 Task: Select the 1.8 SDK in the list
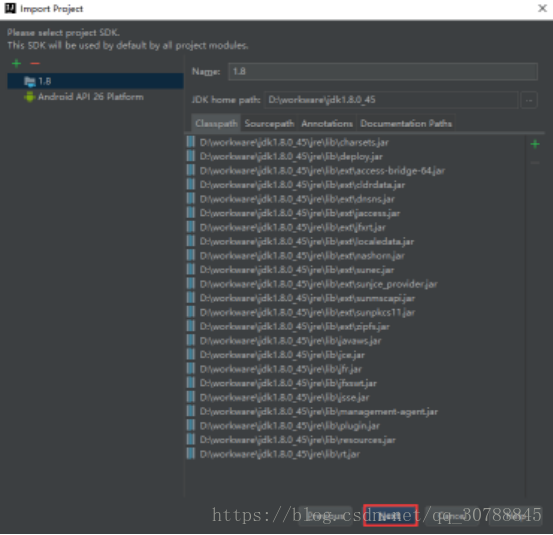coord(95,81)
